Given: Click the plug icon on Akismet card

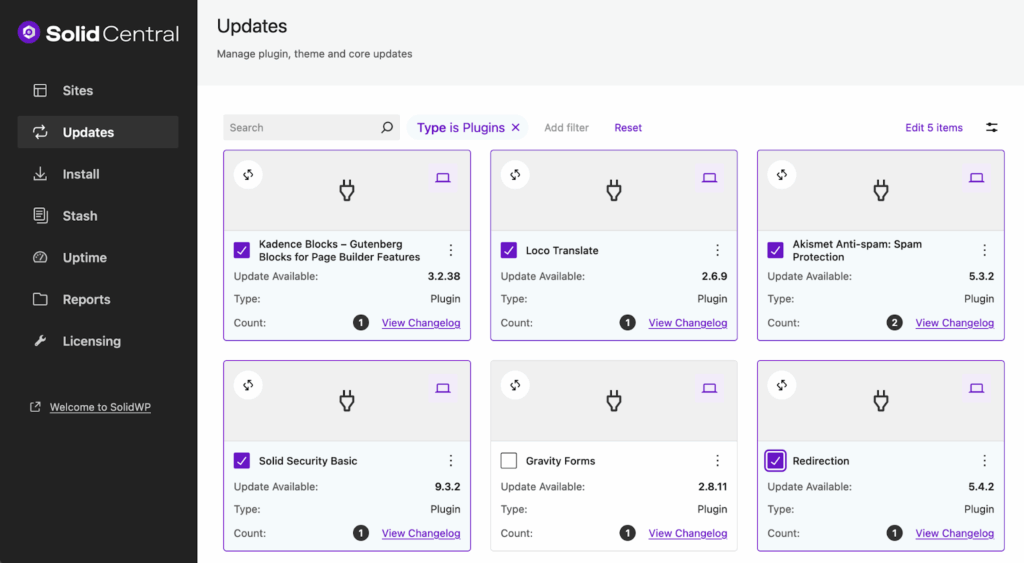Looking at the screenshot, I should tap(880, 190).
